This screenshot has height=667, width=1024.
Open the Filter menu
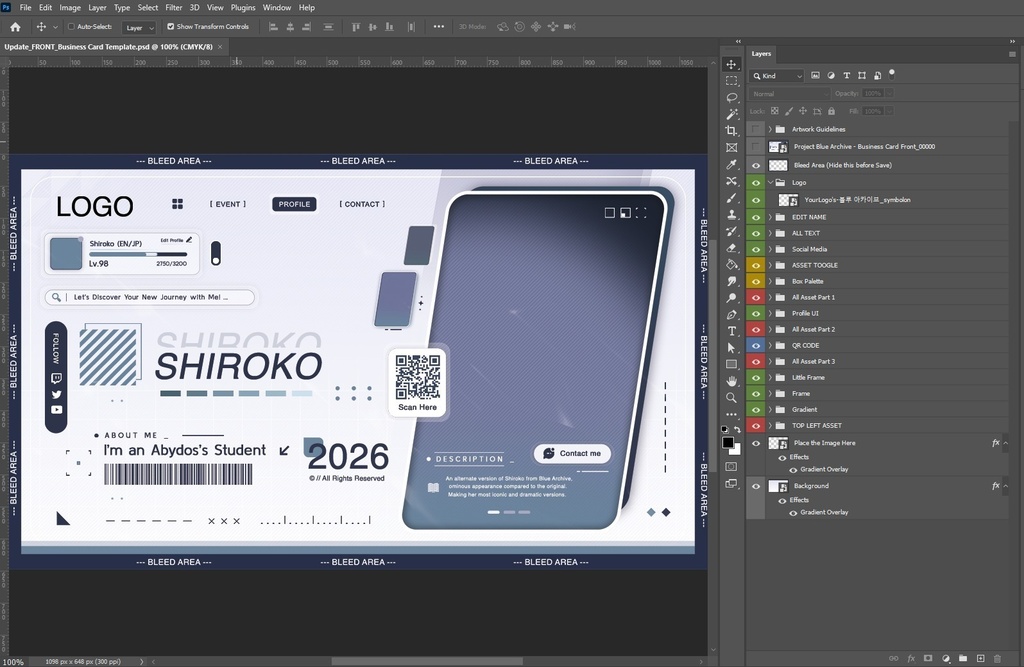[x=174, y=8]
